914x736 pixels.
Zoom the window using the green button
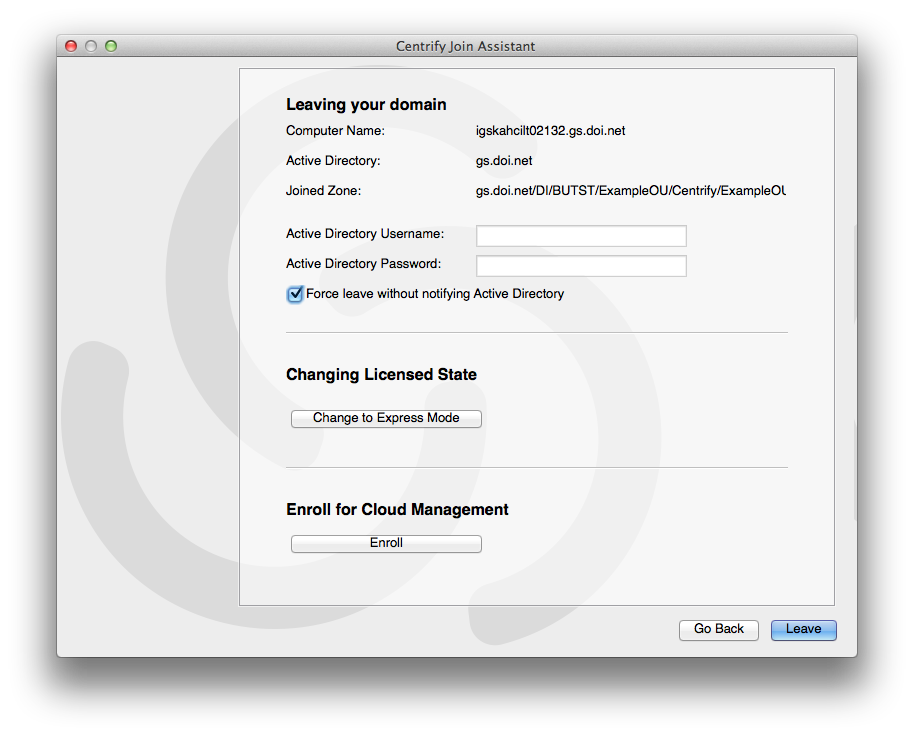pos(111,46)
